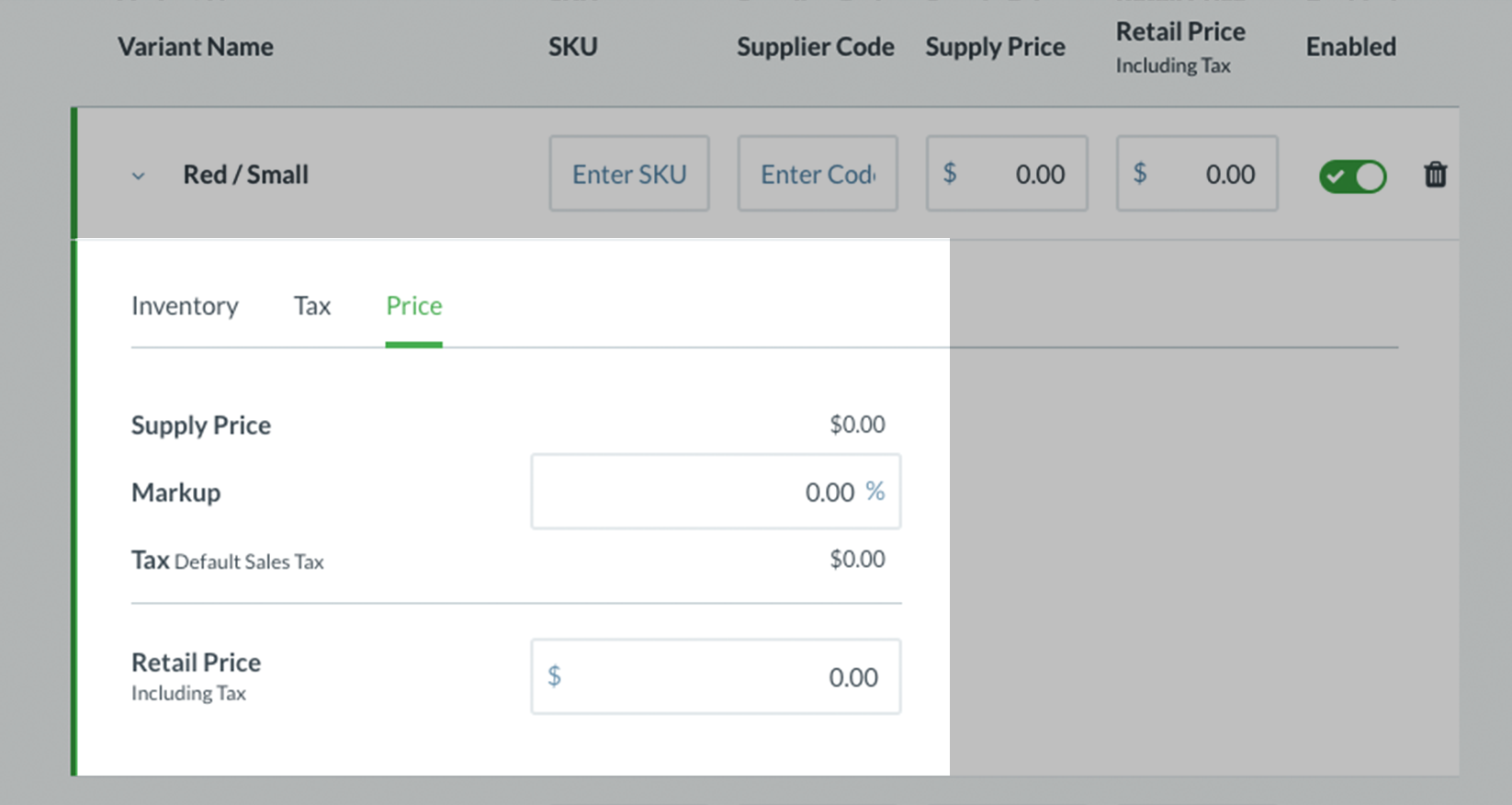
Task: Toggle the Enabled switch off
Action: (x=1352, y=176)
